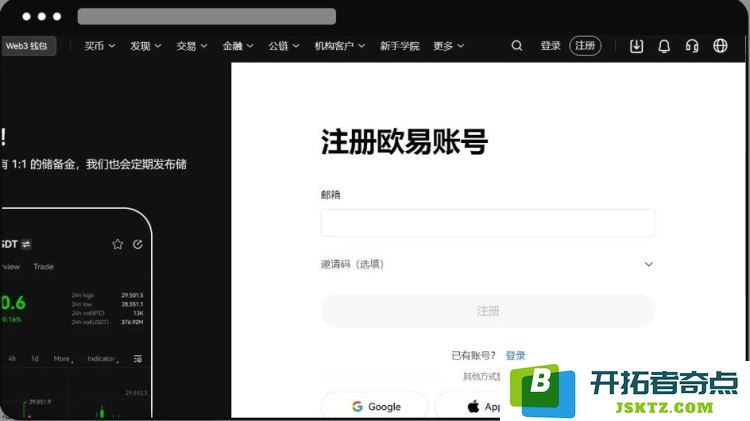750x421 pixels.
Task: Open the More timeframe dropdown on chart
Action: tap(63, 359)
